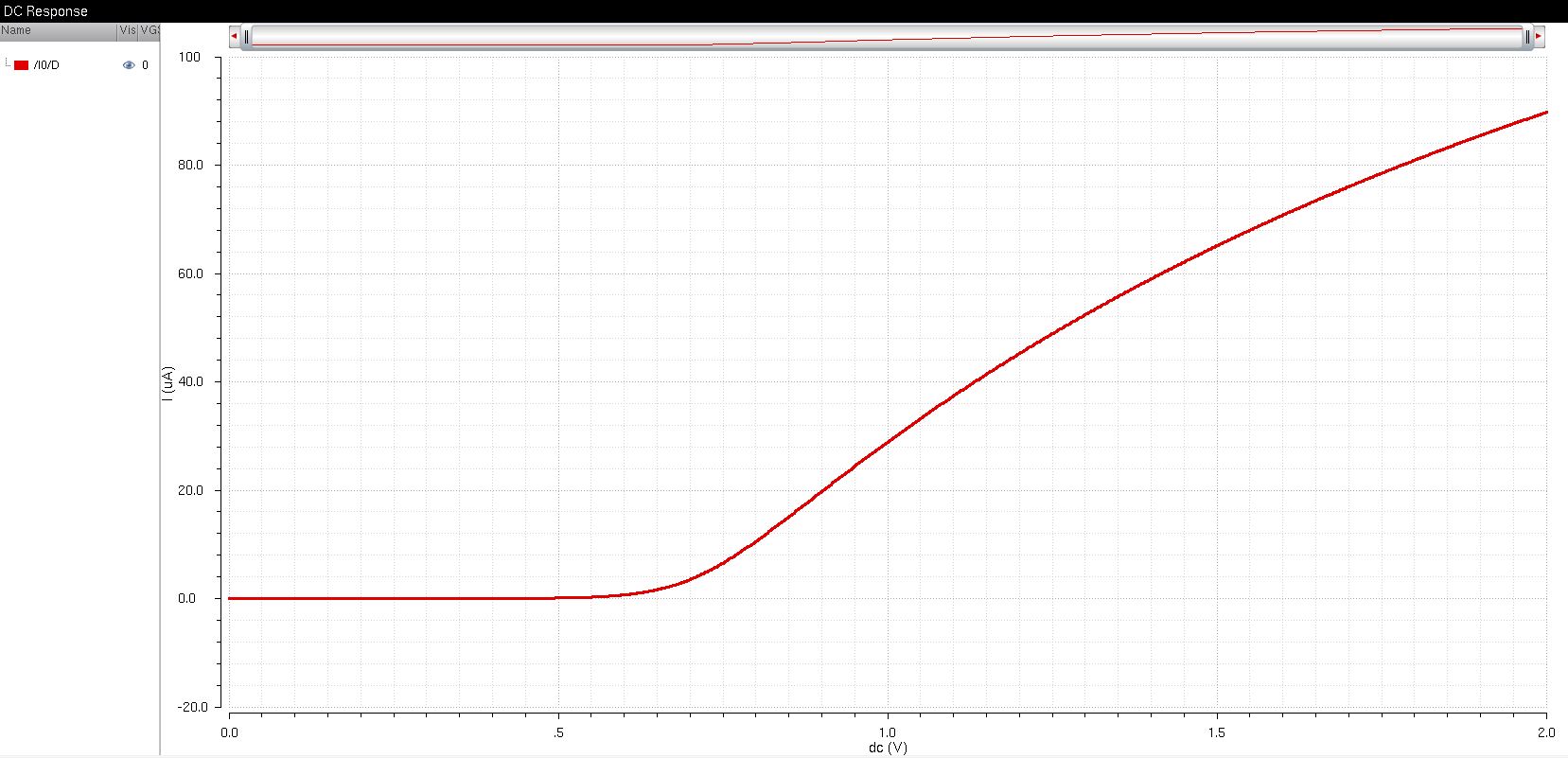Viewport: 1568px width, 758px height.
Task: Grab the left handle of the zoom slider
Action: coord(246,37)
